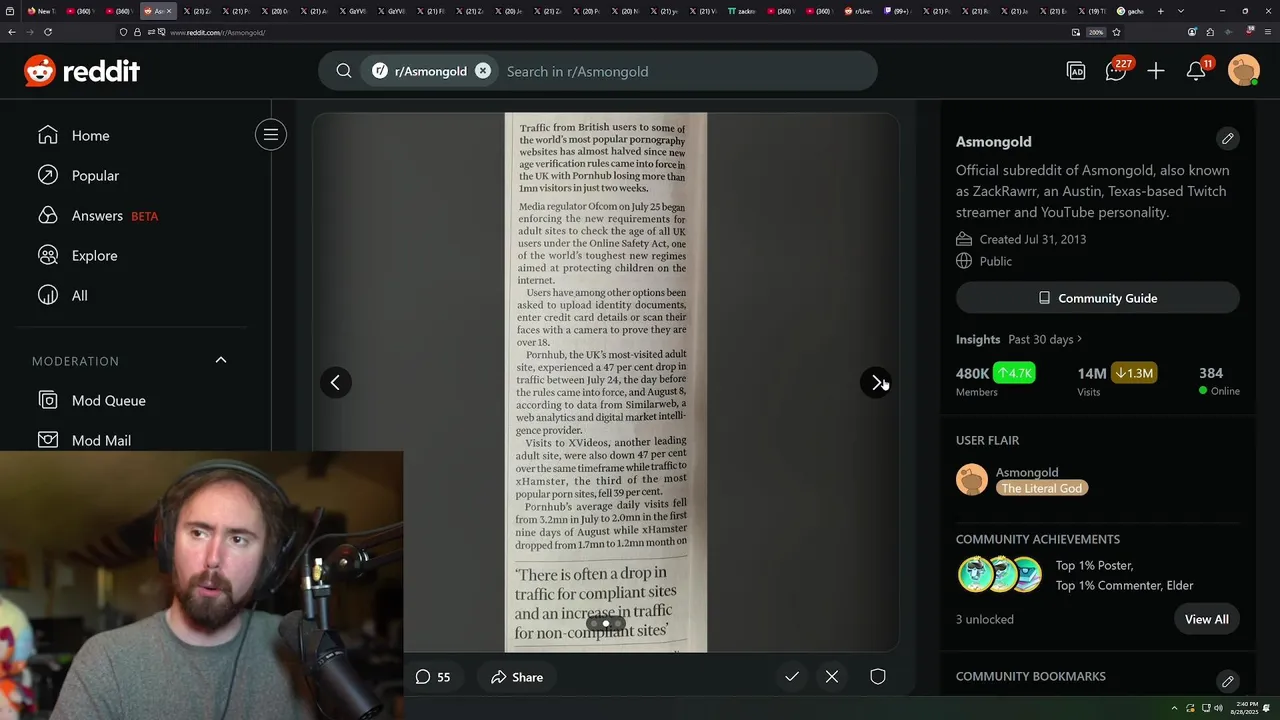View All community achievements
1280x720 pixels.
1207,619
